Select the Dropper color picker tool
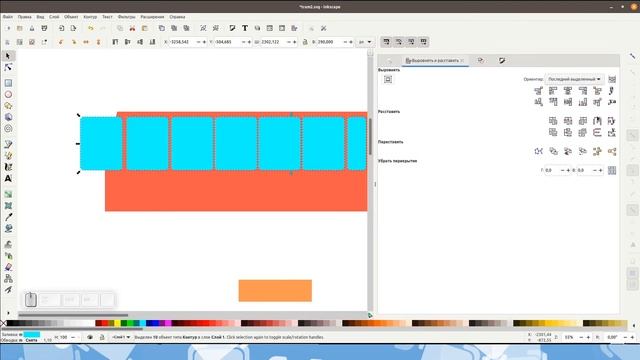Viewport: 640px width, 360px height. (x=8, y=217)
